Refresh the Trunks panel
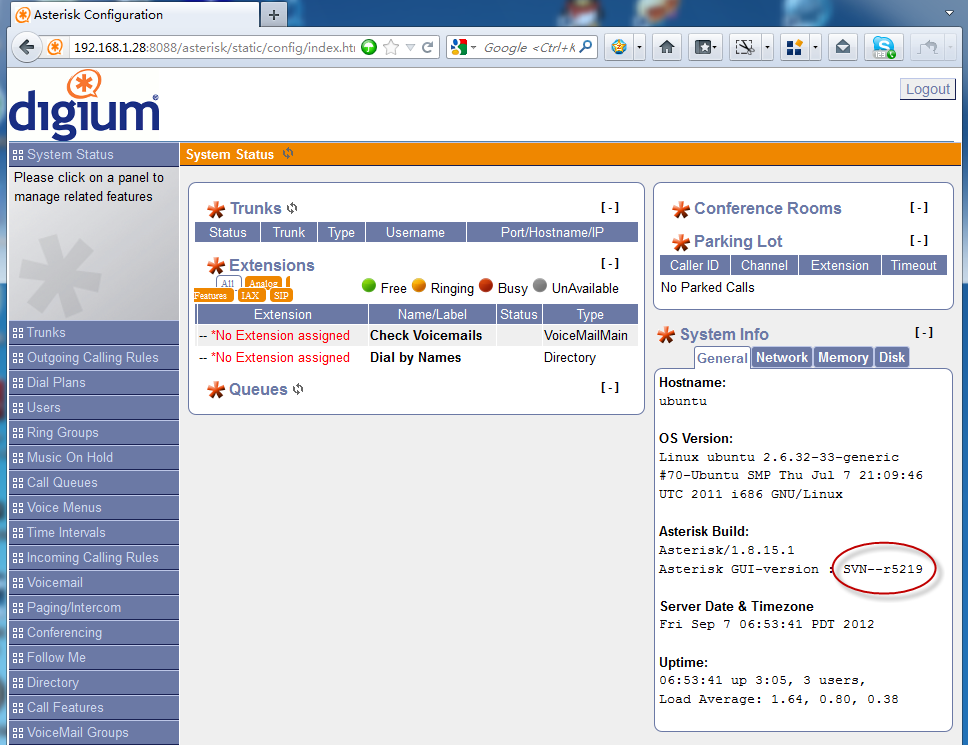 (x=292, y=208)
